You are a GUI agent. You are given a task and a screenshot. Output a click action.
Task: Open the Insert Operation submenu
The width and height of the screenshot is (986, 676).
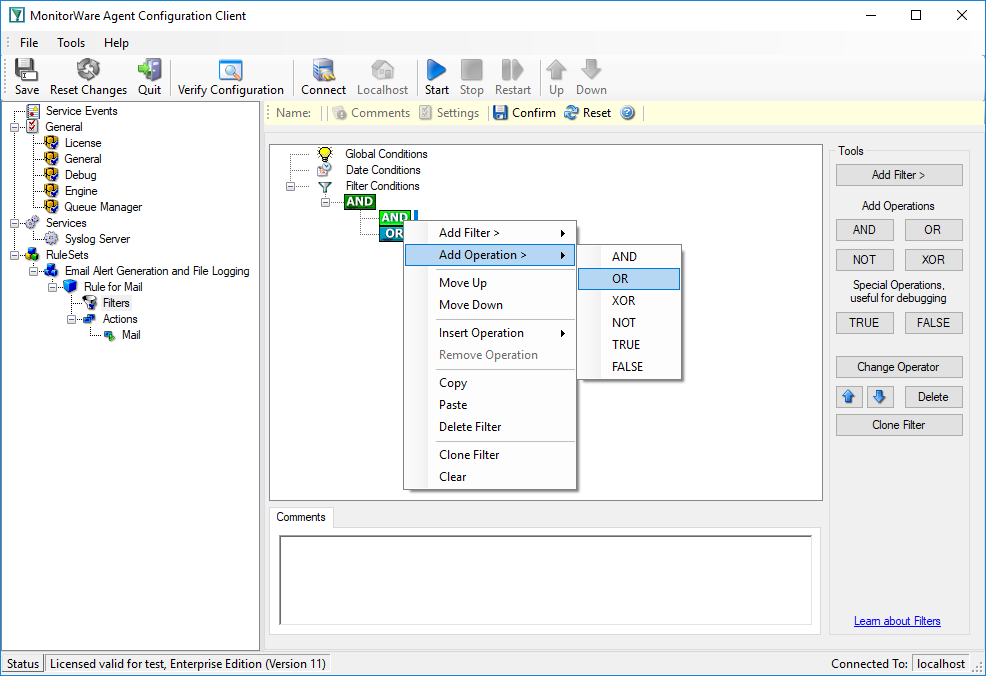(490, 333)
